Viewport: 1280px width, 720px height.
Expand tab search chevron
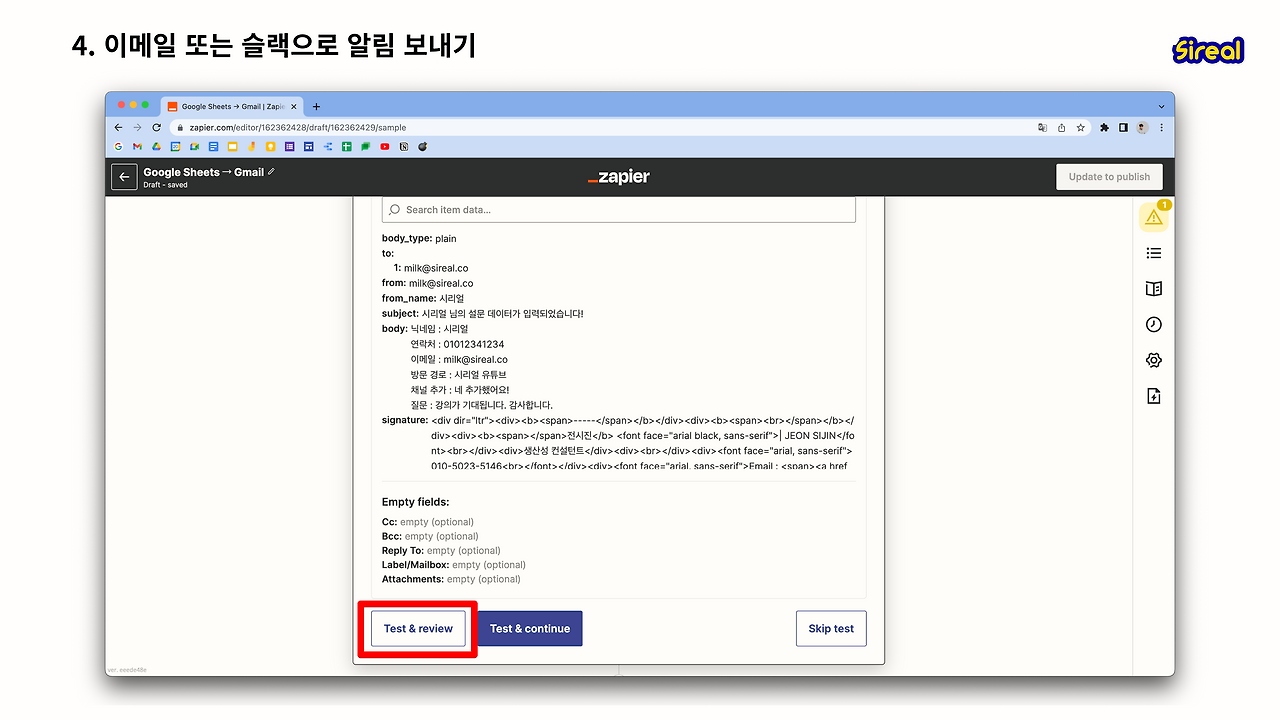point(1161,106)
